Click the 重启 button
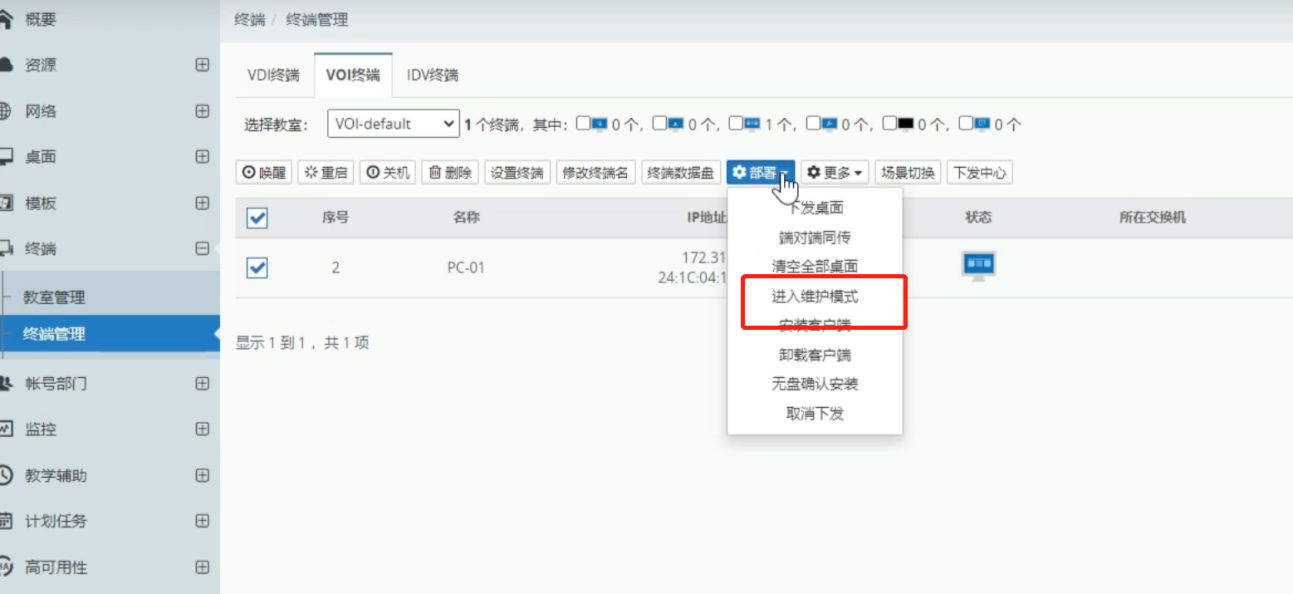 coord(325,173)
